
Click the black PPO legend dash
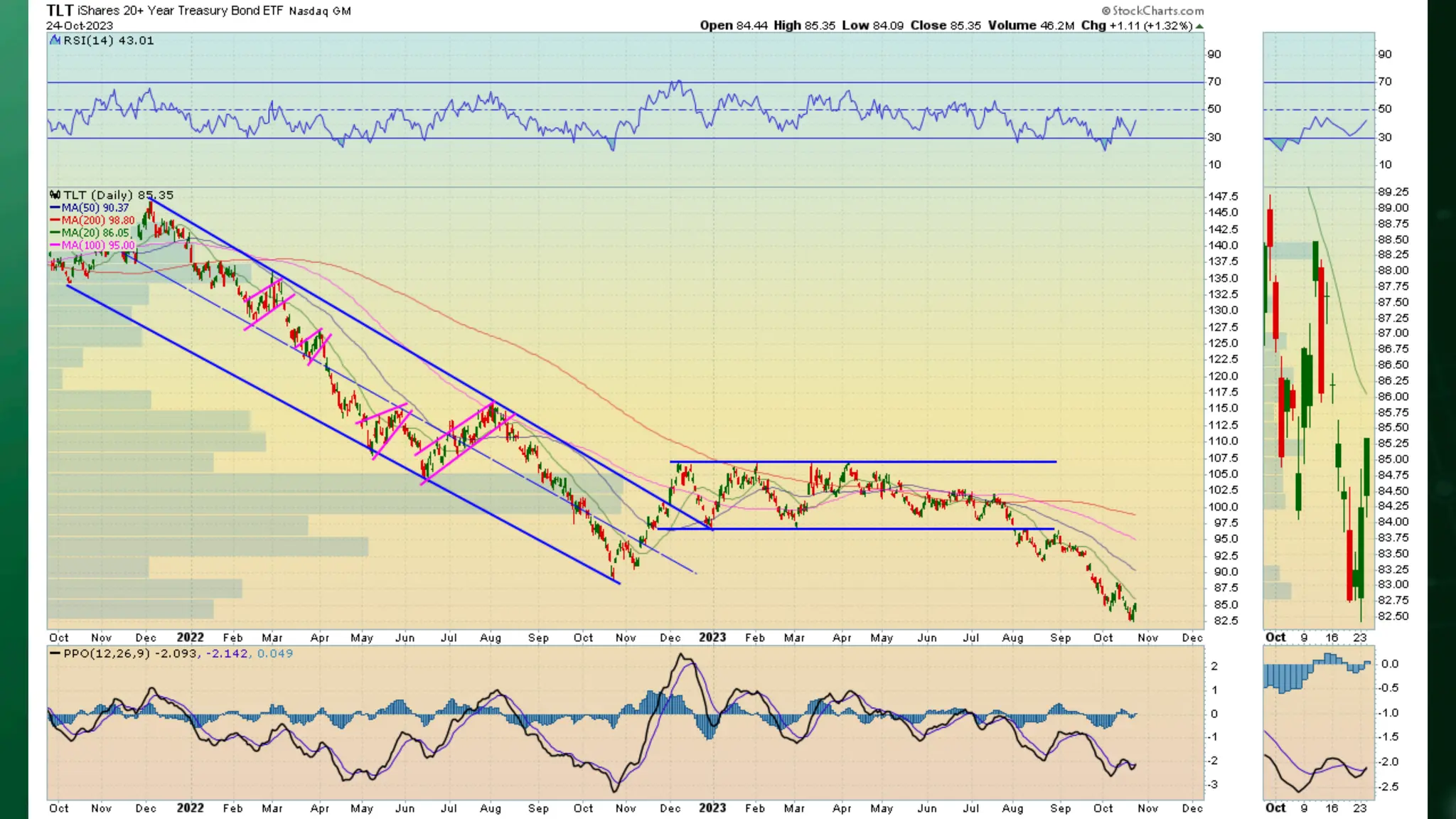coord(55,653)
